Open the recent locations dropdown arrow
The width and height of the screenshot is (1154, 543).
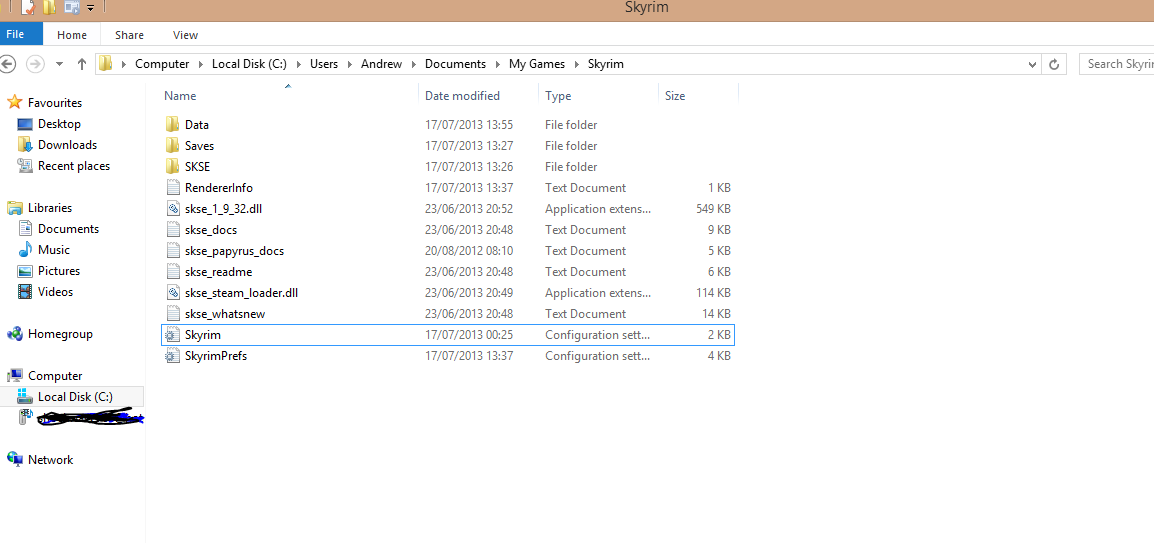[59, 64]
